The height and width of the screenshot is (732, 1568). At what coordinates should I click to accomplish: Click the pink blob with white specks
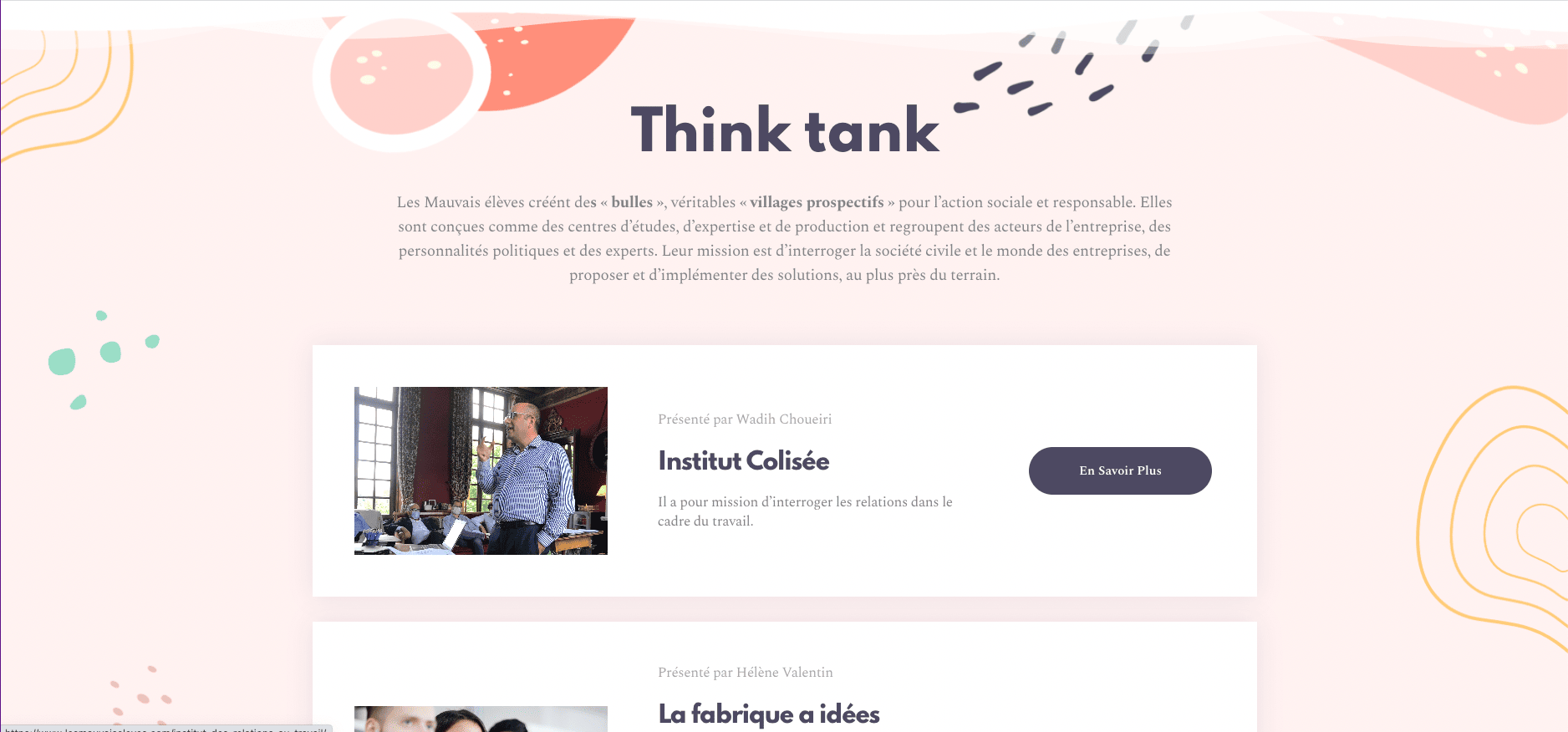(1446, 63)
